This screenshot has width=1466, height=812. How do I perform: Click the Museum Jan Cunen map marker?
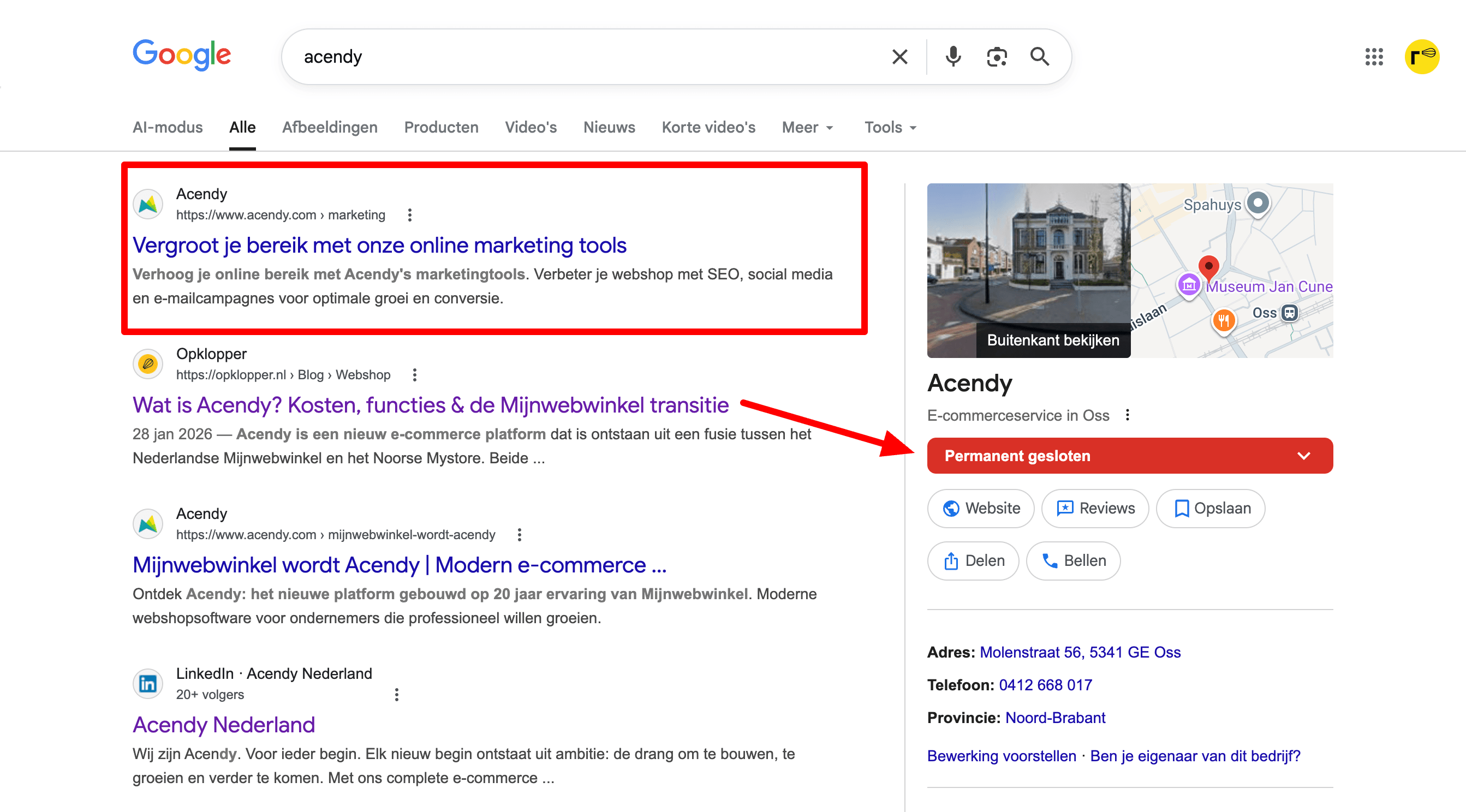1189,284
